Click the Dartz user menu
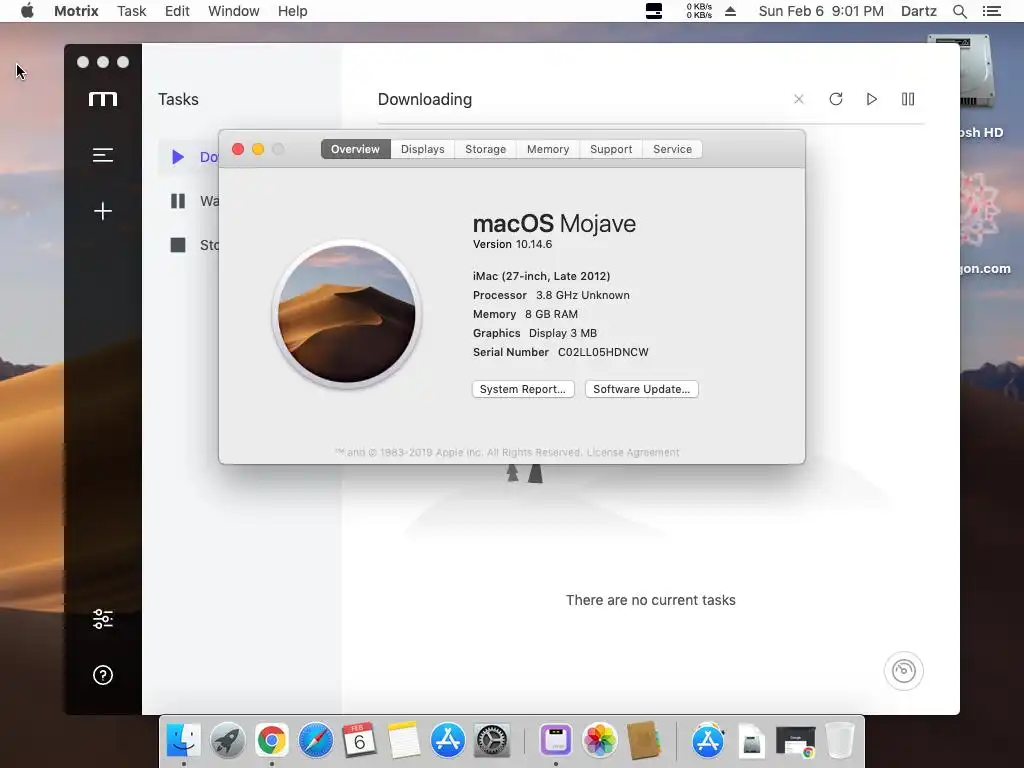The image size is (1024, 768). (x=918, y=11)
